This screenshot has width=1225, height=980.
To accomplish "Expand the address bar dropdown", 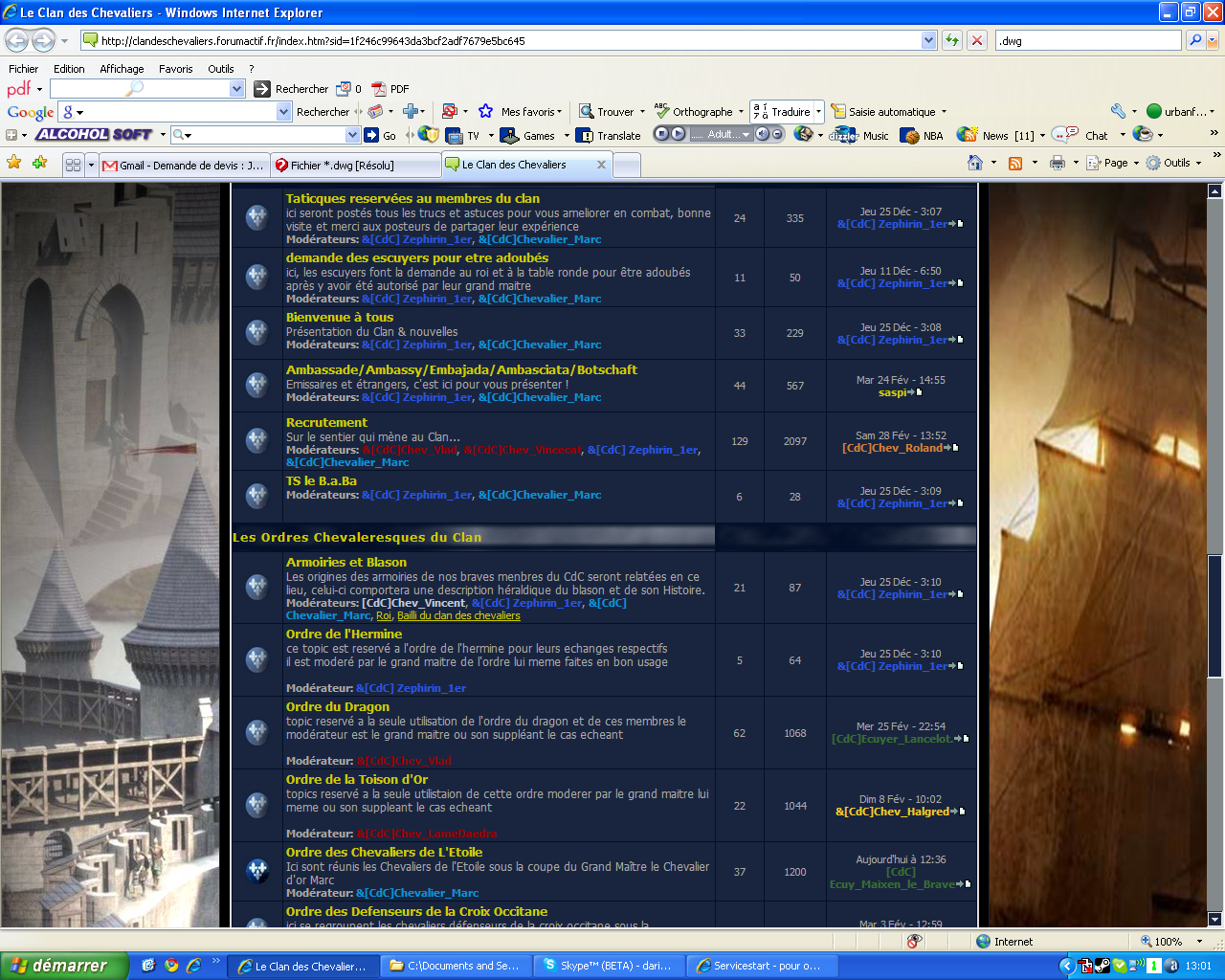I will coord(928,40).
